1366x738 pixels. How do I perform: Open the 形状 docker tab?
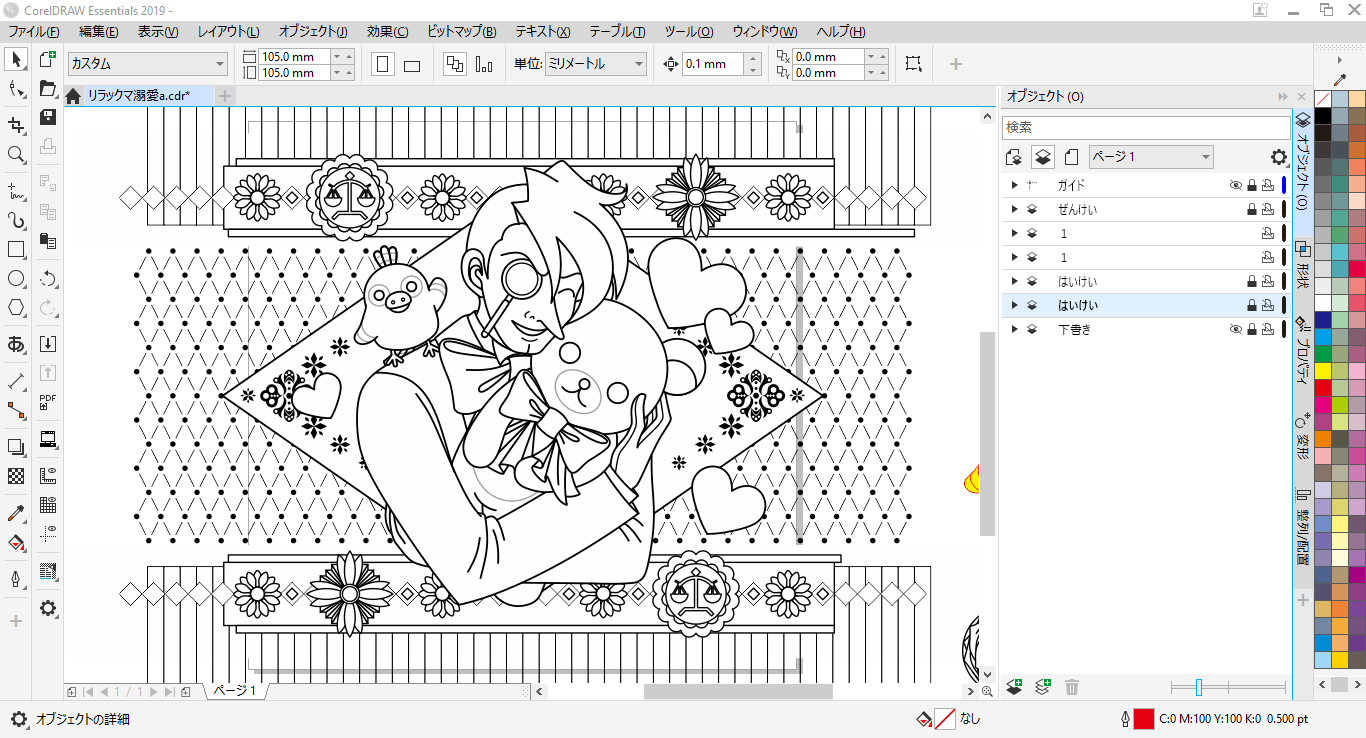[1303, 265]
